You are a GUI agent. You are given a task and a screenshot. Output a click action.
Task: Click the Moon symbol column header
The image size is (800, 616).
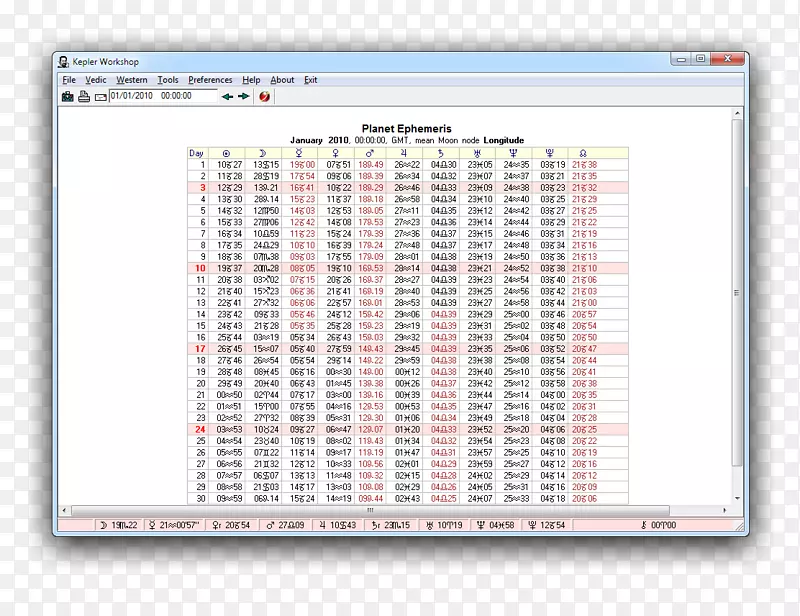[265, 153]
